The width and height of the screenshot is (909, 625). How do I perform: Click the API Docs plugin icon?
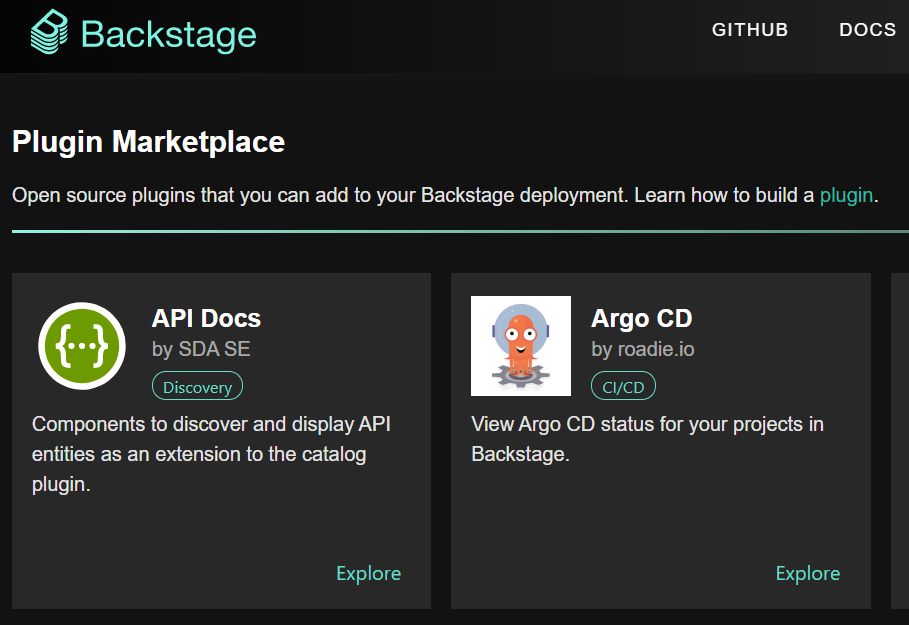81,346
